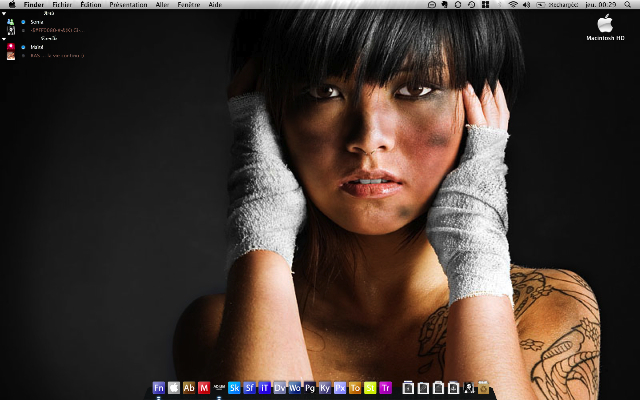Launch the Wo dock icon
This screenshot has height=400, width=640.
(295, 387)
